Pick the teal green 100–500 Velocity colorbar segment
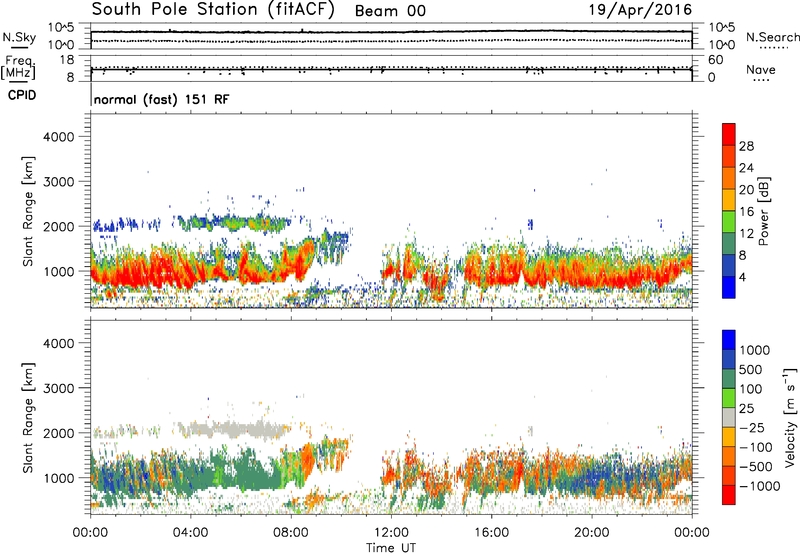Viewport: 800px width, 554px height. click(x=729, y=379)
